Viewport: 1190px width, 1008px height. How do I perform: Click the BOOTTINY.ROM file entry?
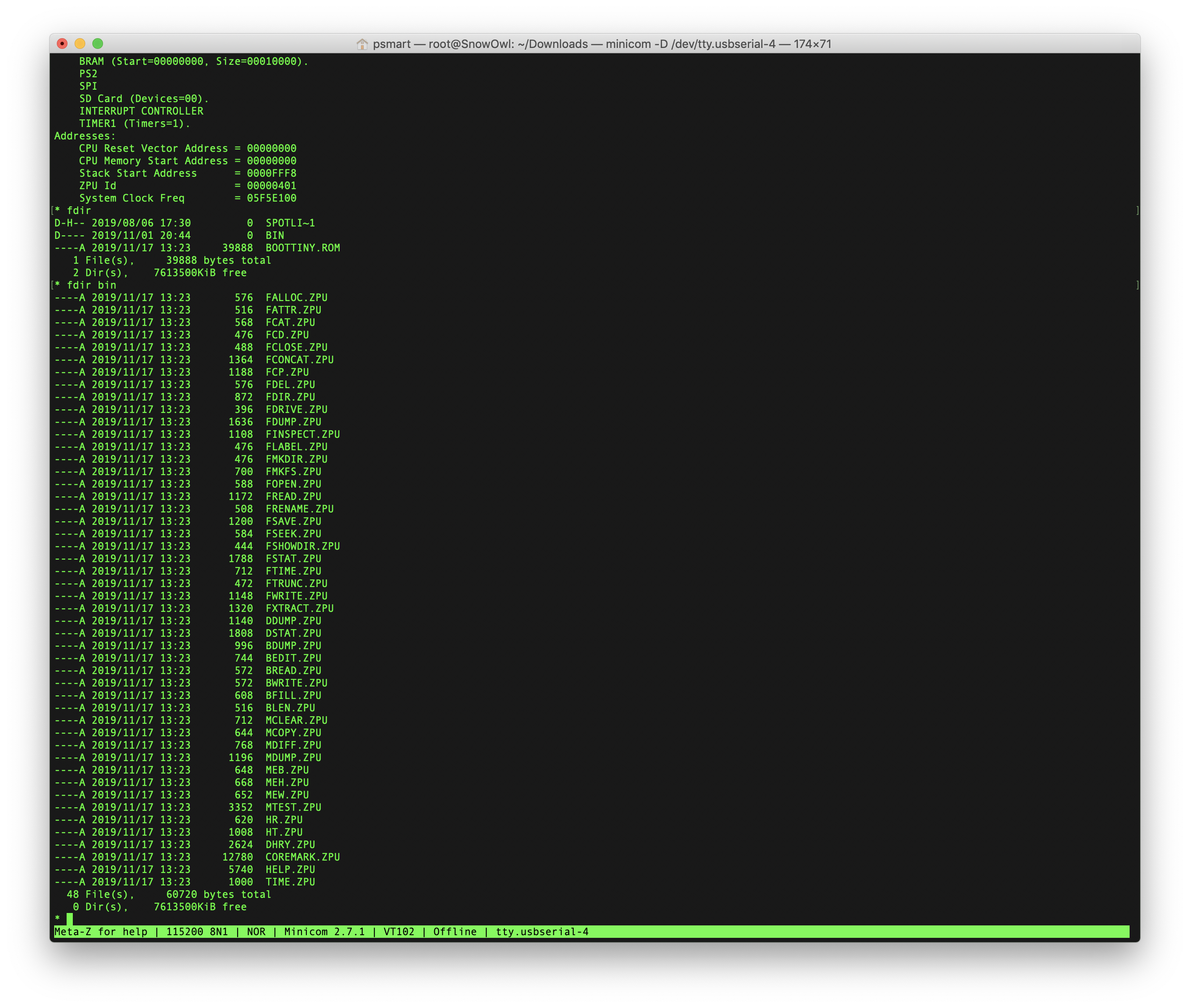[302, 248]
